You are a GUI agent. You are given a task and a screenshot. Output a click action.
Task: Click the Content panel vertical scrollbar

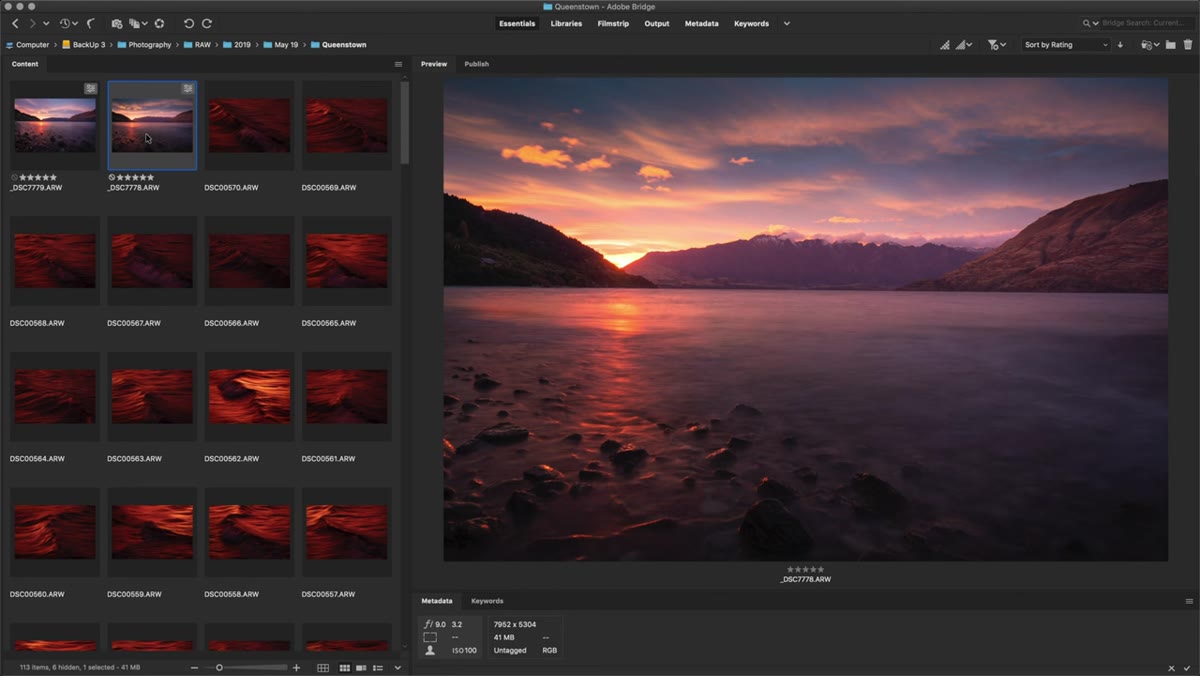point(405,122)
